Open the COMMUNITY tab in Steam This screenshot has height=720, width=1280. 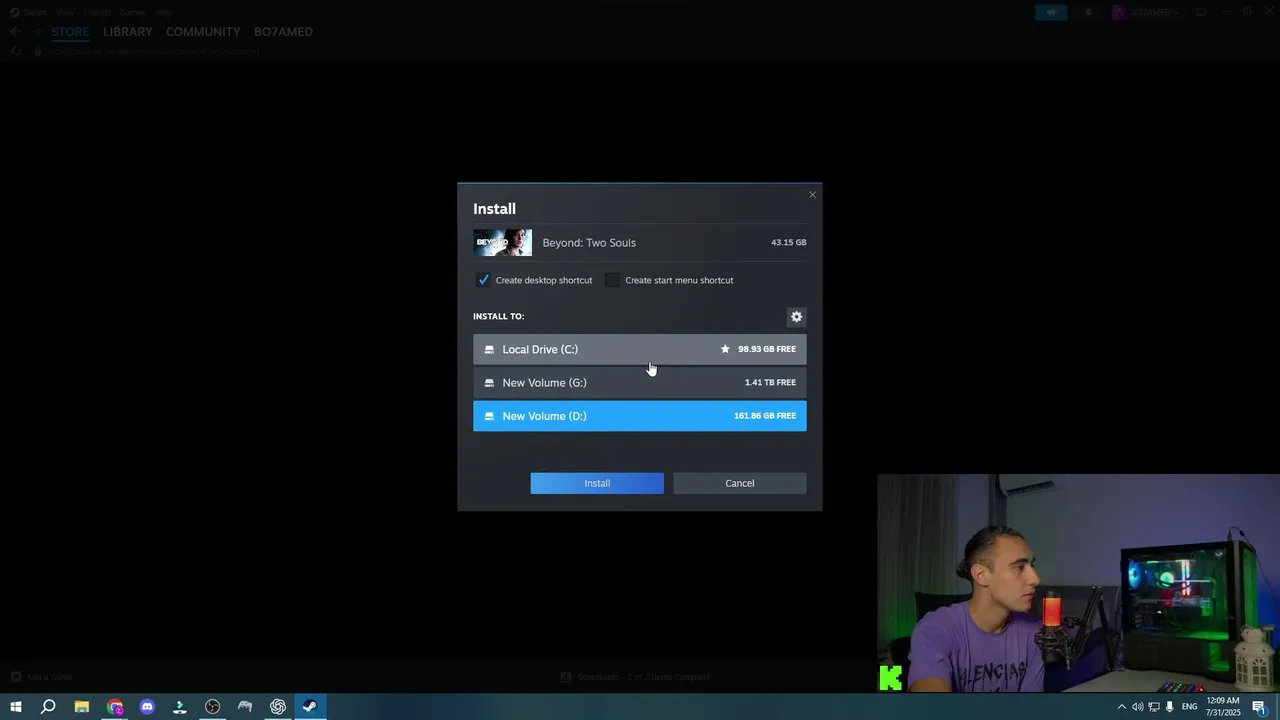click(203, 32)
